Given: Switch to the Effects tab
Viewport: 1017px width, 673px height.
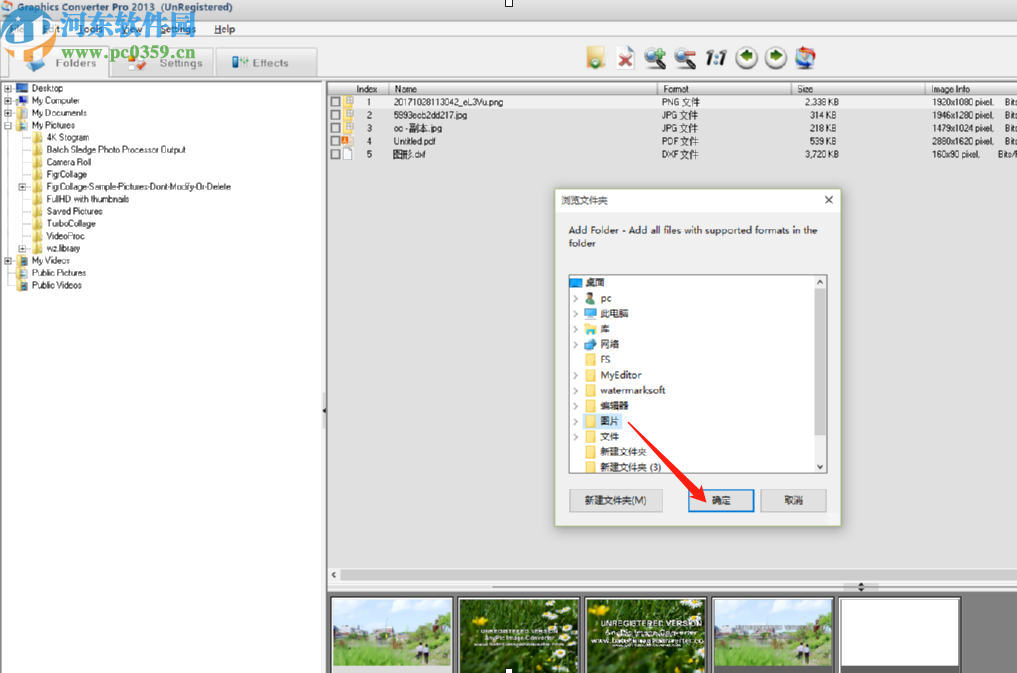Looking at the screenshot, I should click(266, 62).
